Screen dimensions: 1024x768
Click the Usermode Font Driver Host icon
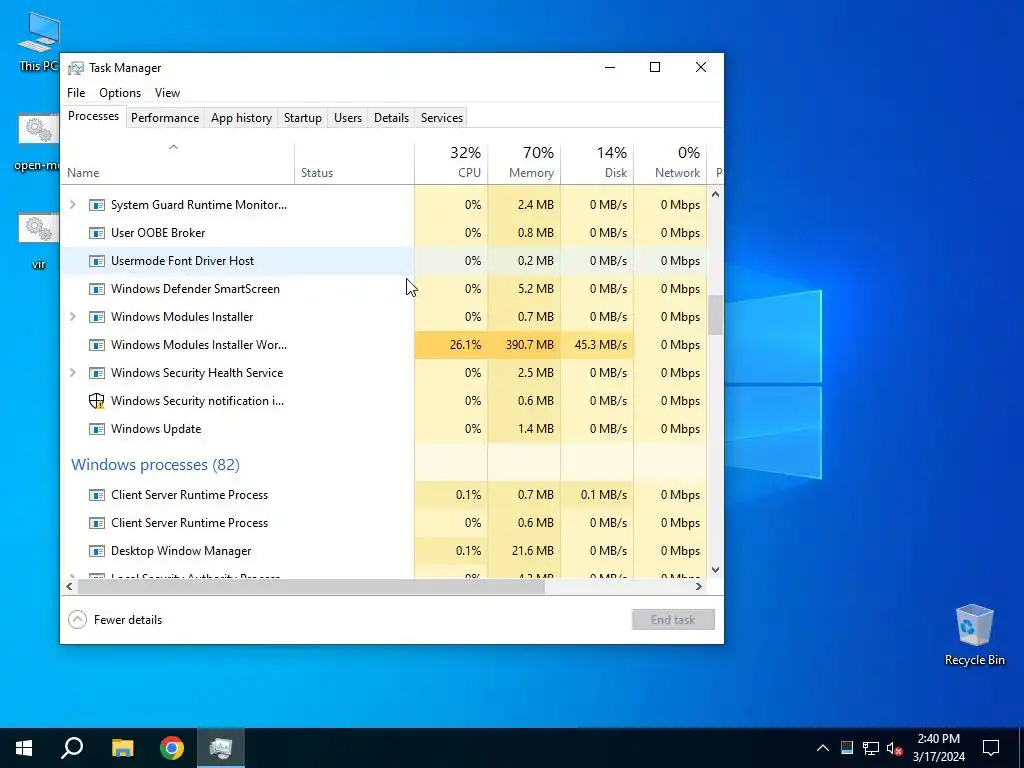pyautogui.click(x=97, y=261)
